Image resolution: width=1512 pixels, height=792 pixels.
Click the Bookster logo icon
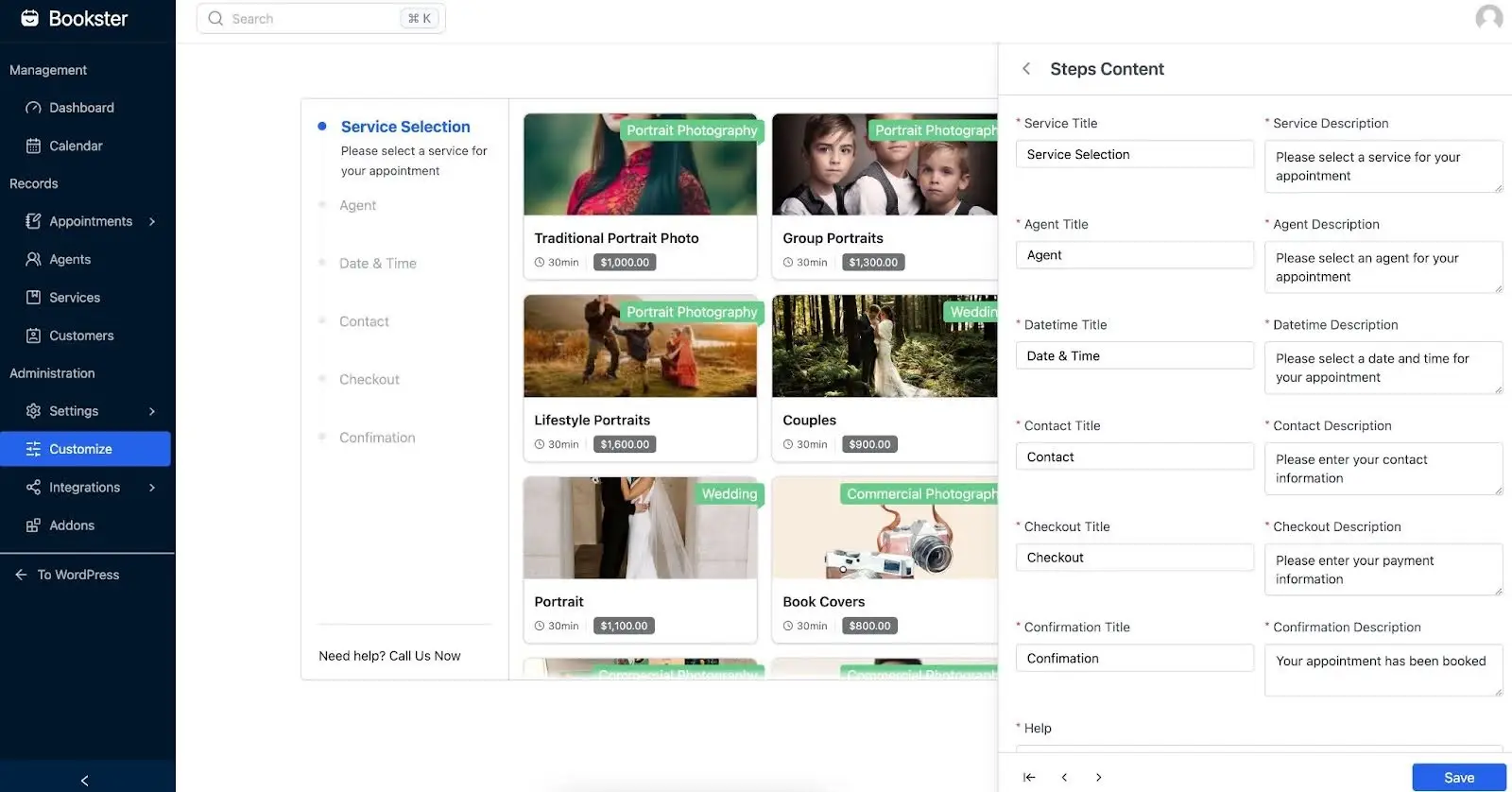[x=29, y=18]
